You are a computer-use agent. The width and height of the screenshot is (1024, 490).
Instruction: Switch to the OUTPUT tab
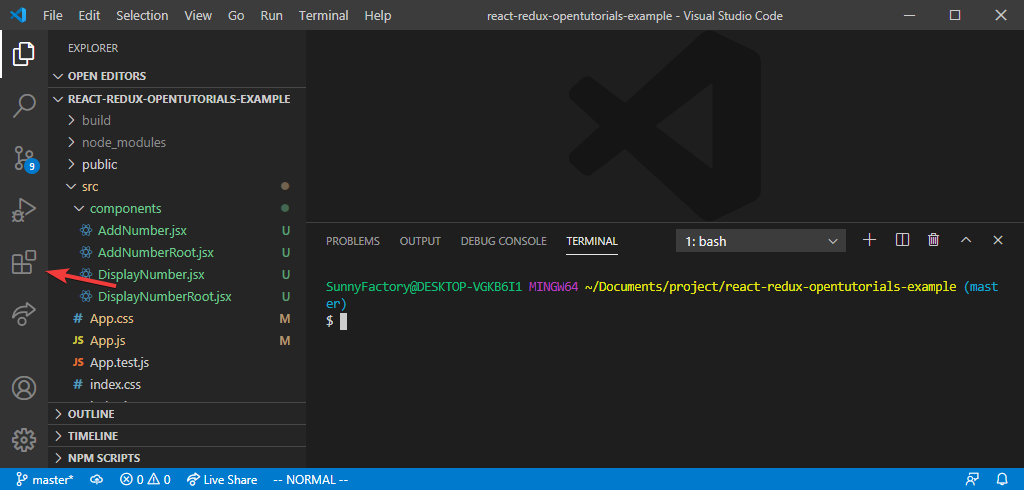(x=420, y=241)
